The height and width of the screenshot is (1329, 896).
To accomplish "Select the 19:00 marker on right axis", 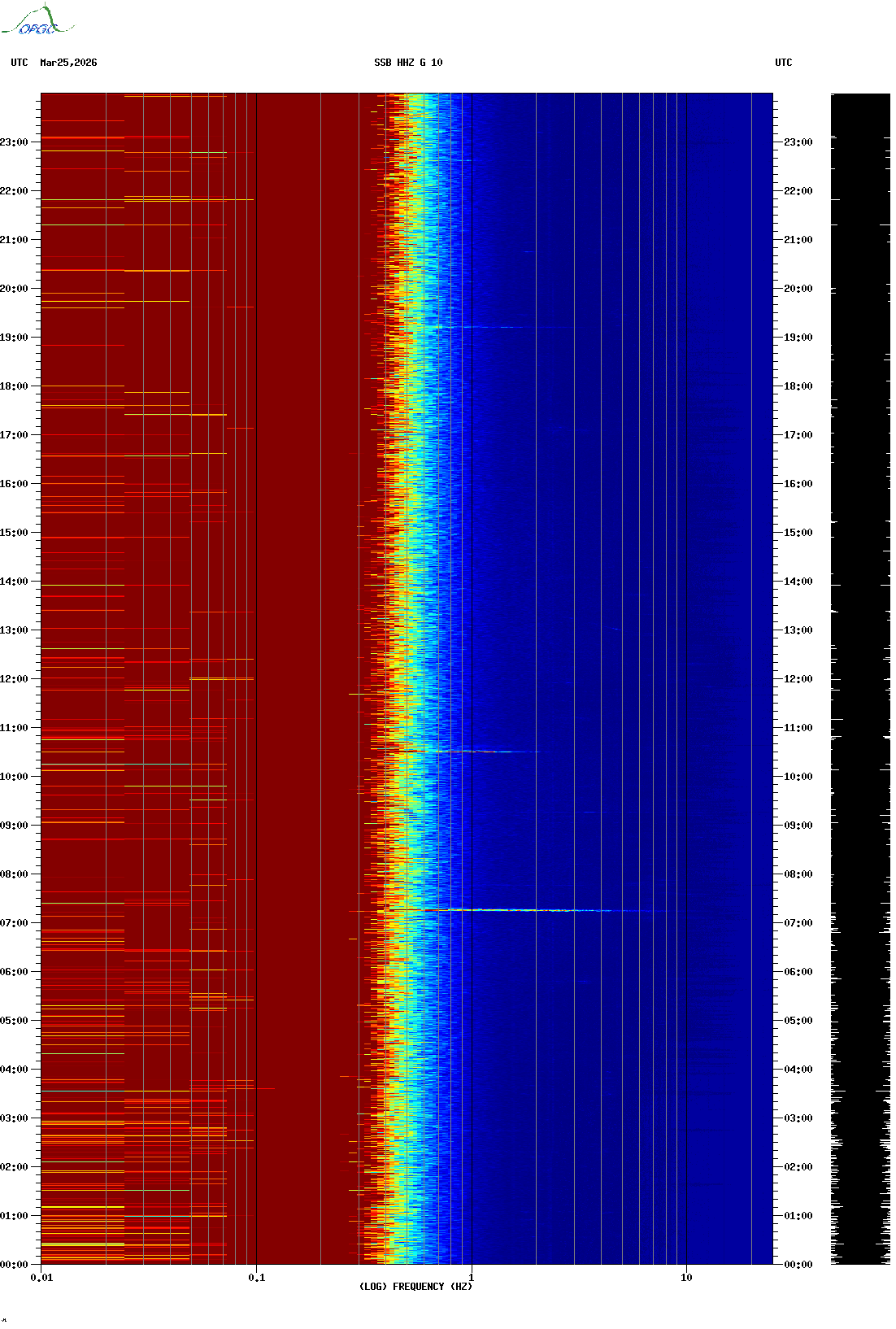I will tap(798, 338).
